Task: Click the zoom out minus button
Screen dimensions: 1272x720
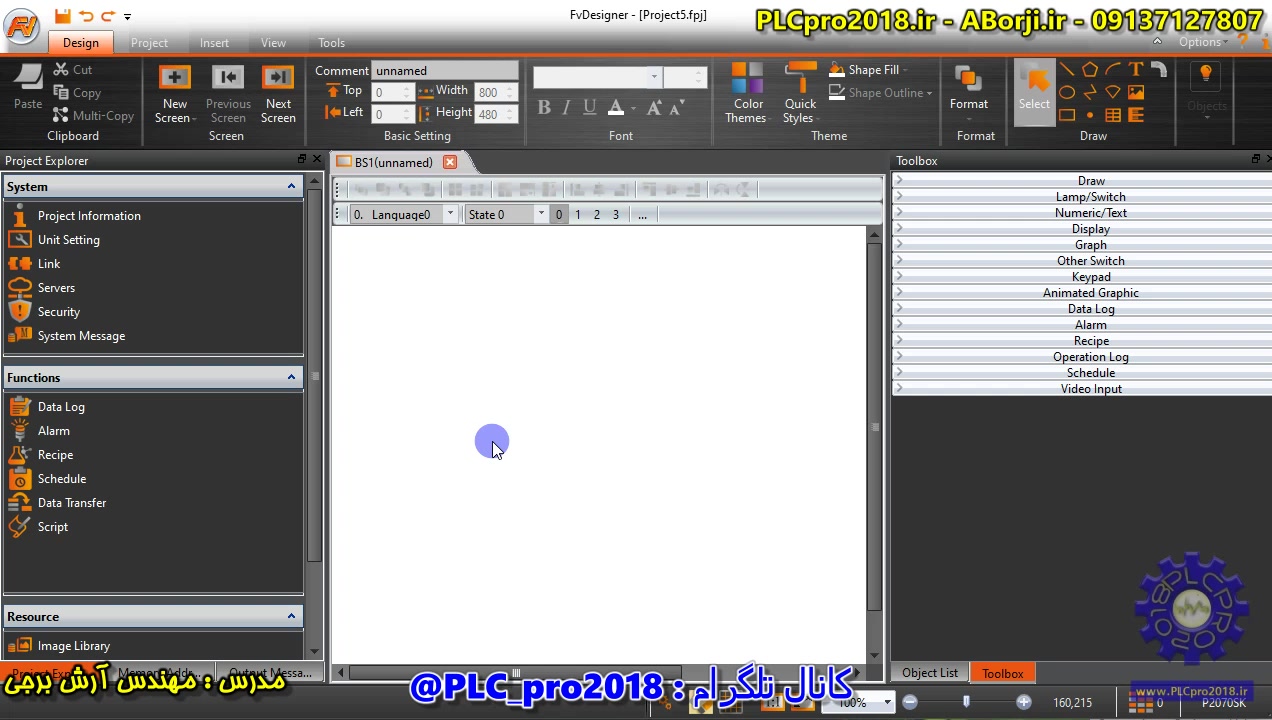Action: pos(909,702)
